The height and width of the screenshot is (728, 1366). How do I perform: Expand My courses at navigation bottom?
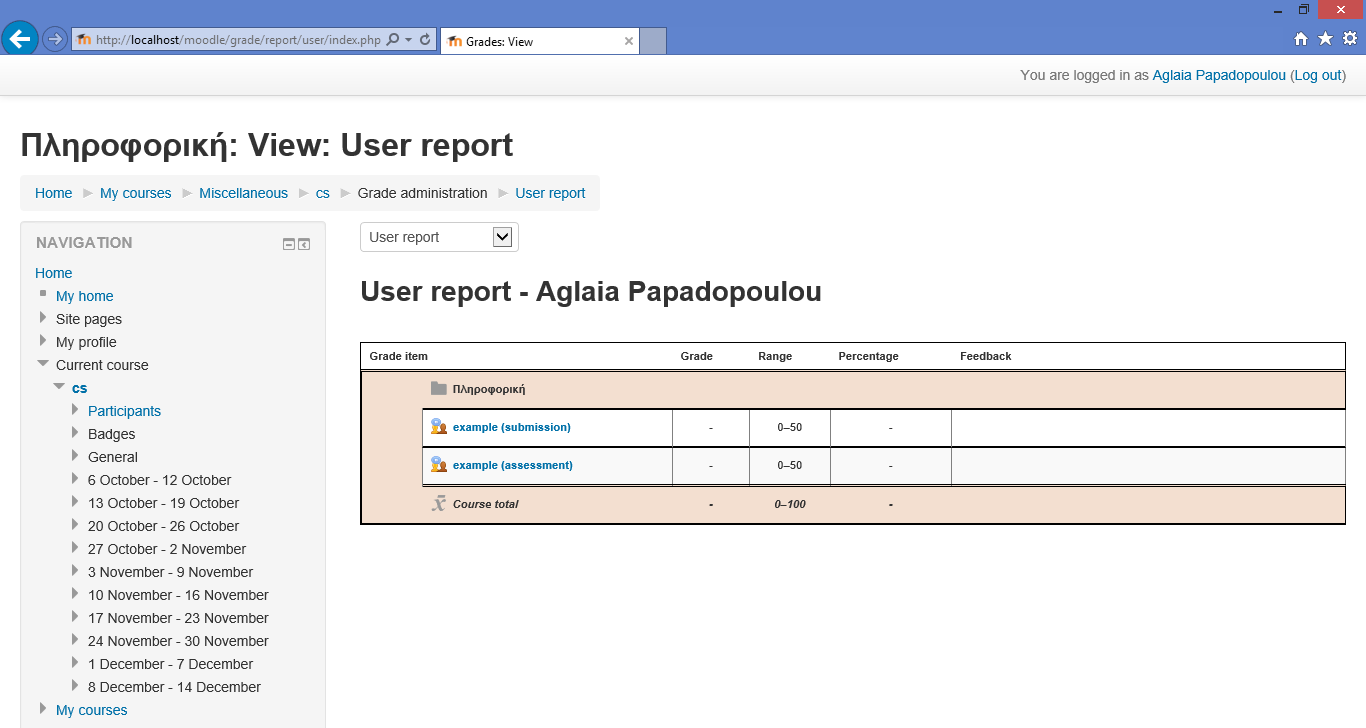(x=43, y=709)
